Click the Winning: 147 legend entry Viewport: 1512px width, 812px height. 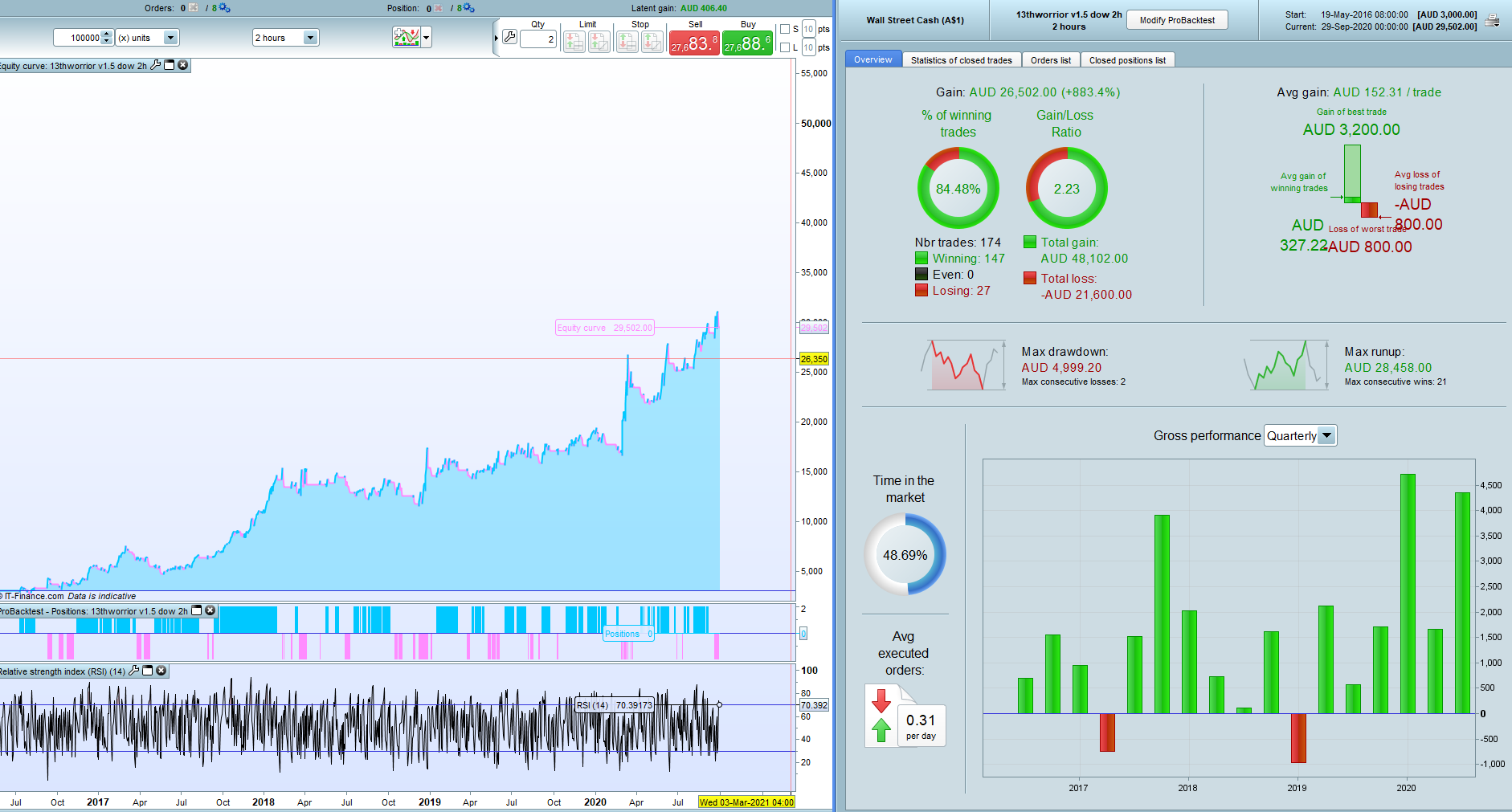coord(960,259)
